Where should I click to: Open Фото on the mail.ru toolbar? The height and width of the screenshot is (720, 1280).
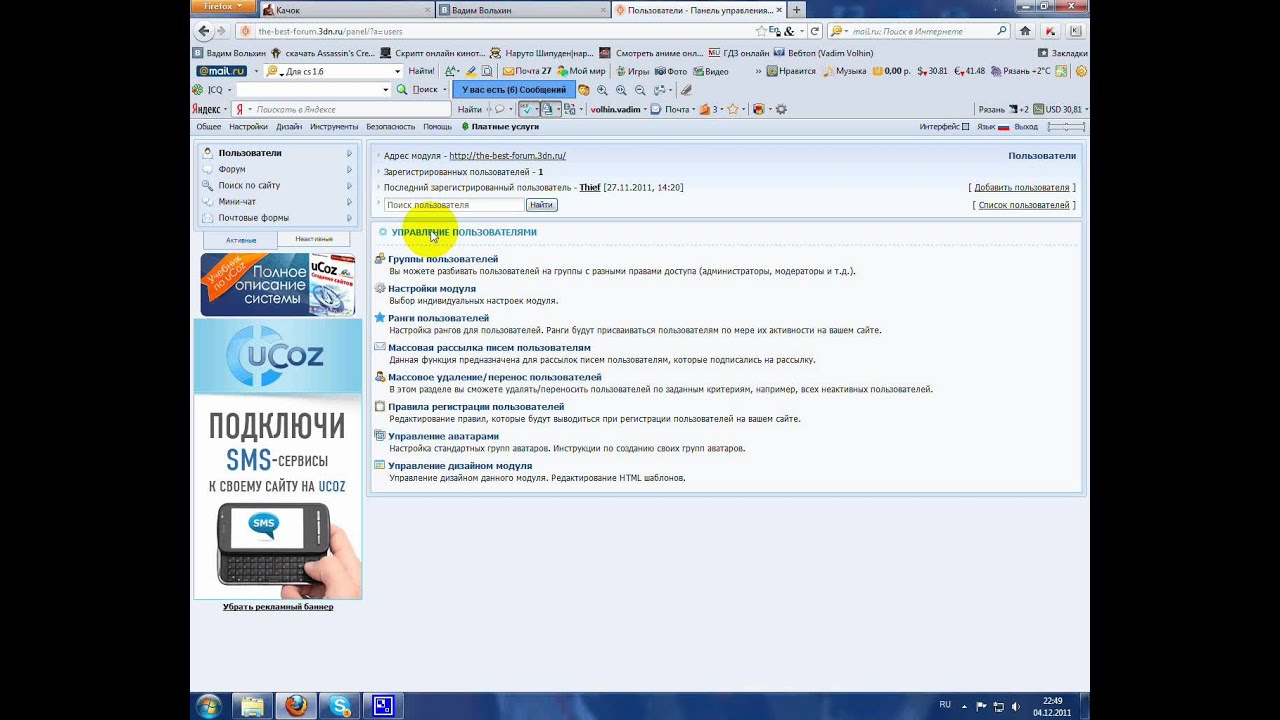(x=672, y=71)
